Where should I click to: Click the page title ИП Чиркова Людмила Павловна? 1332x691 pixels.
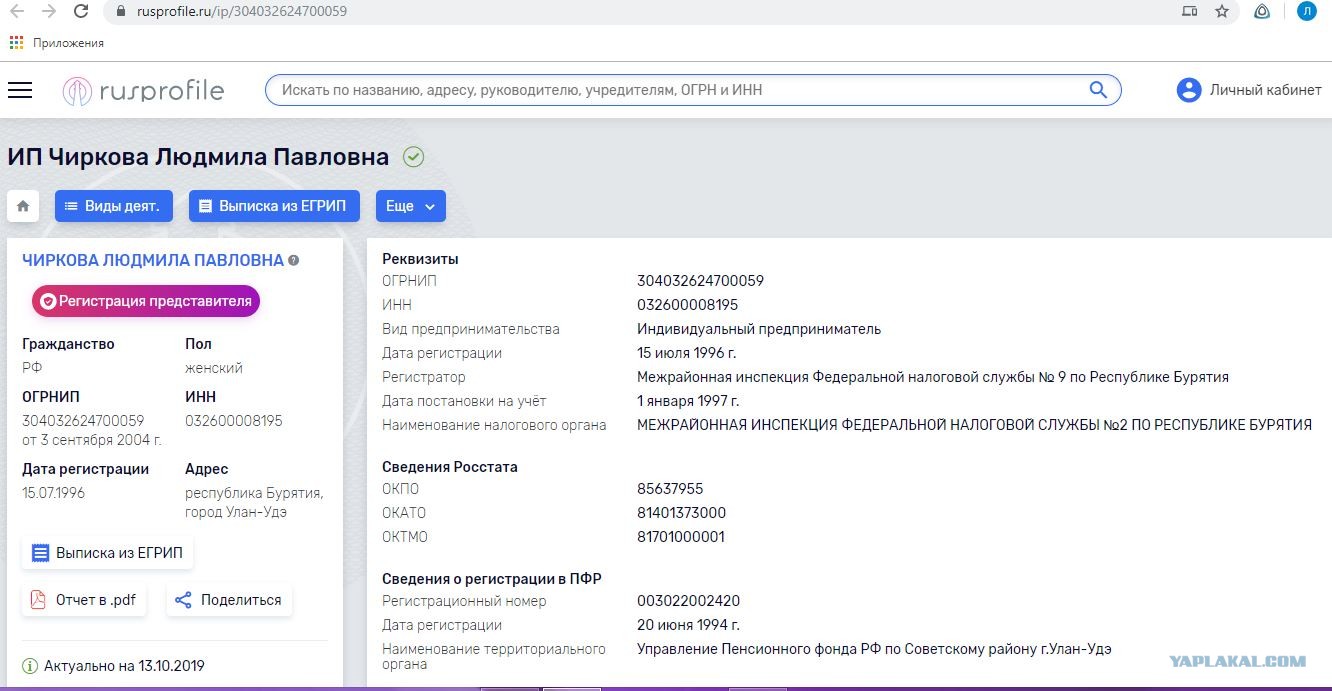198,157
